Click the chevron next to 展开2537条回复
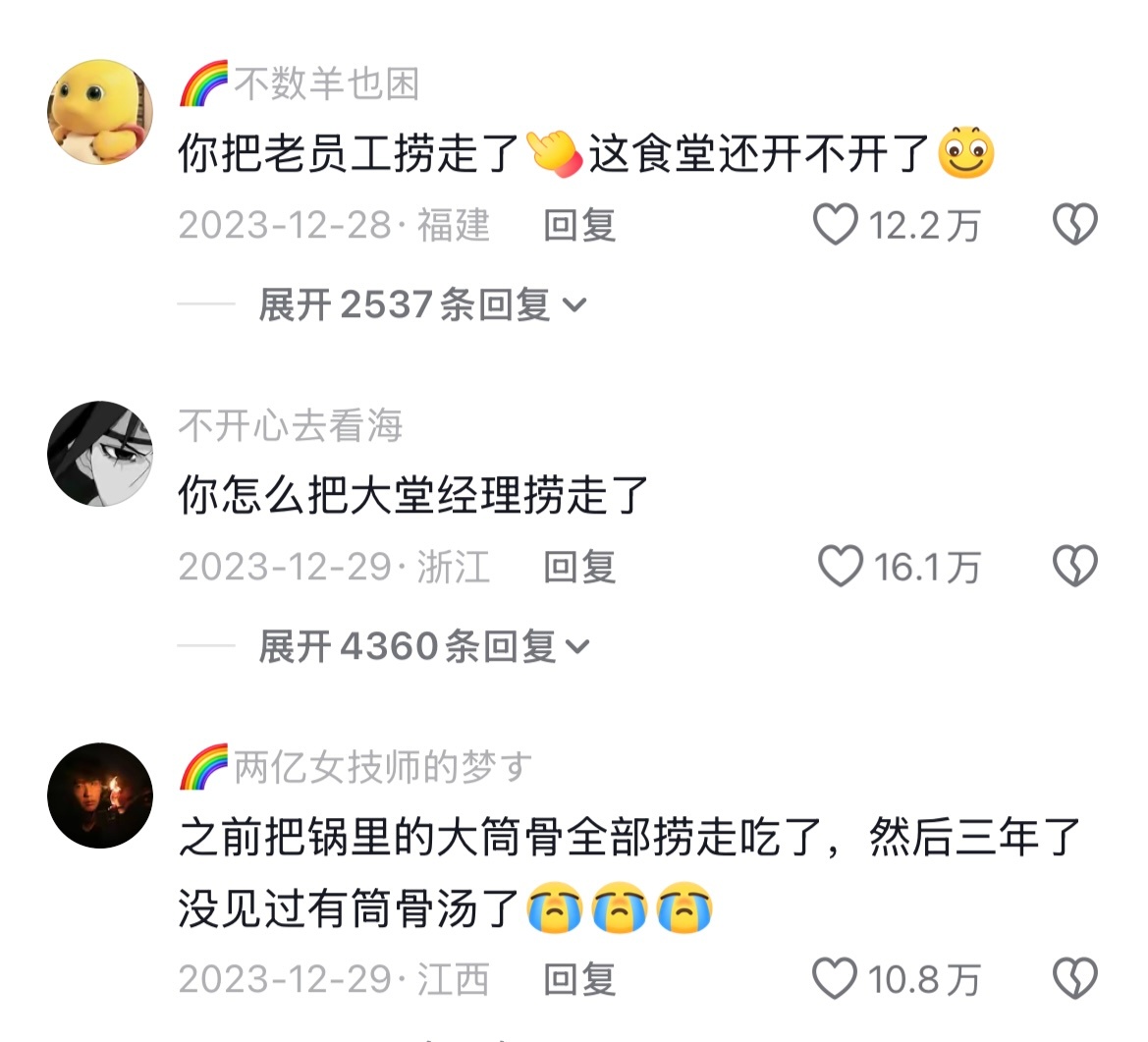Image resolution: width=1148 pixels, height=1042 pixels. tap(574, 304)
